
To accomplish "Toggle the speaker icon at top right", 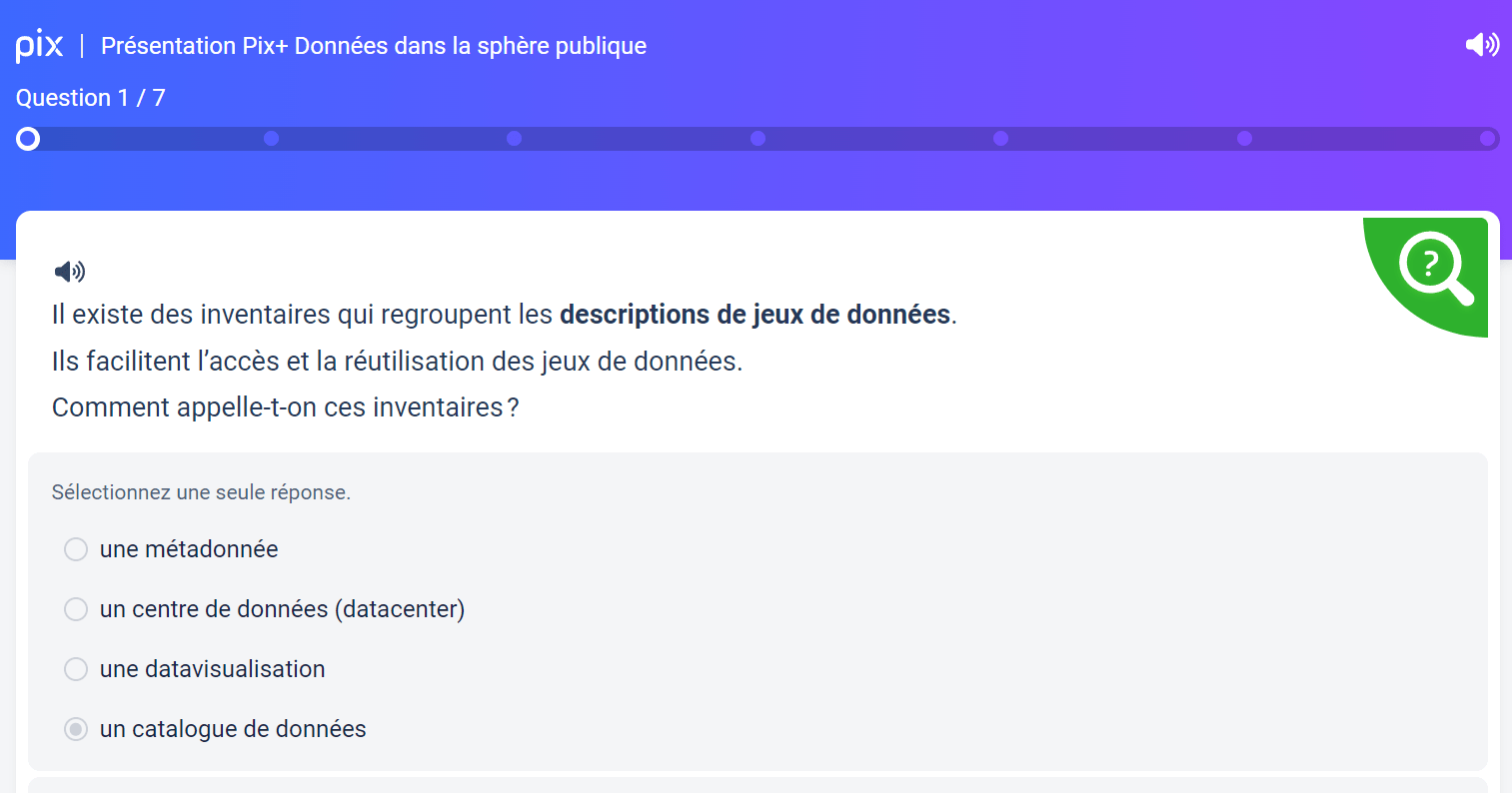I will click(1482, 44).
